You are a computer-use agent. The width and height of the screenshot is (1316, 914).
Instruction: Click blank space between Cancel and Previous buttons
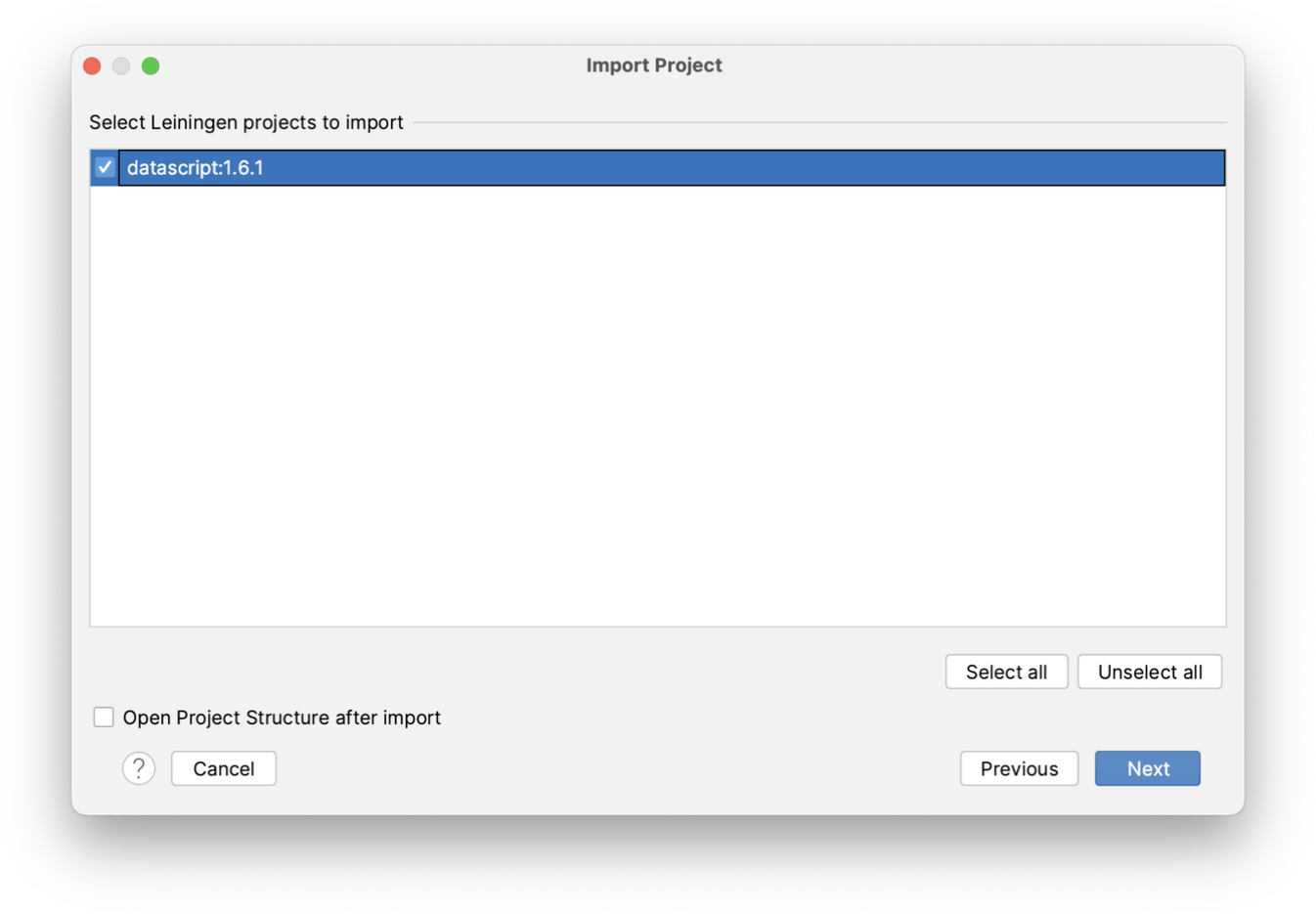click(618, 768)
